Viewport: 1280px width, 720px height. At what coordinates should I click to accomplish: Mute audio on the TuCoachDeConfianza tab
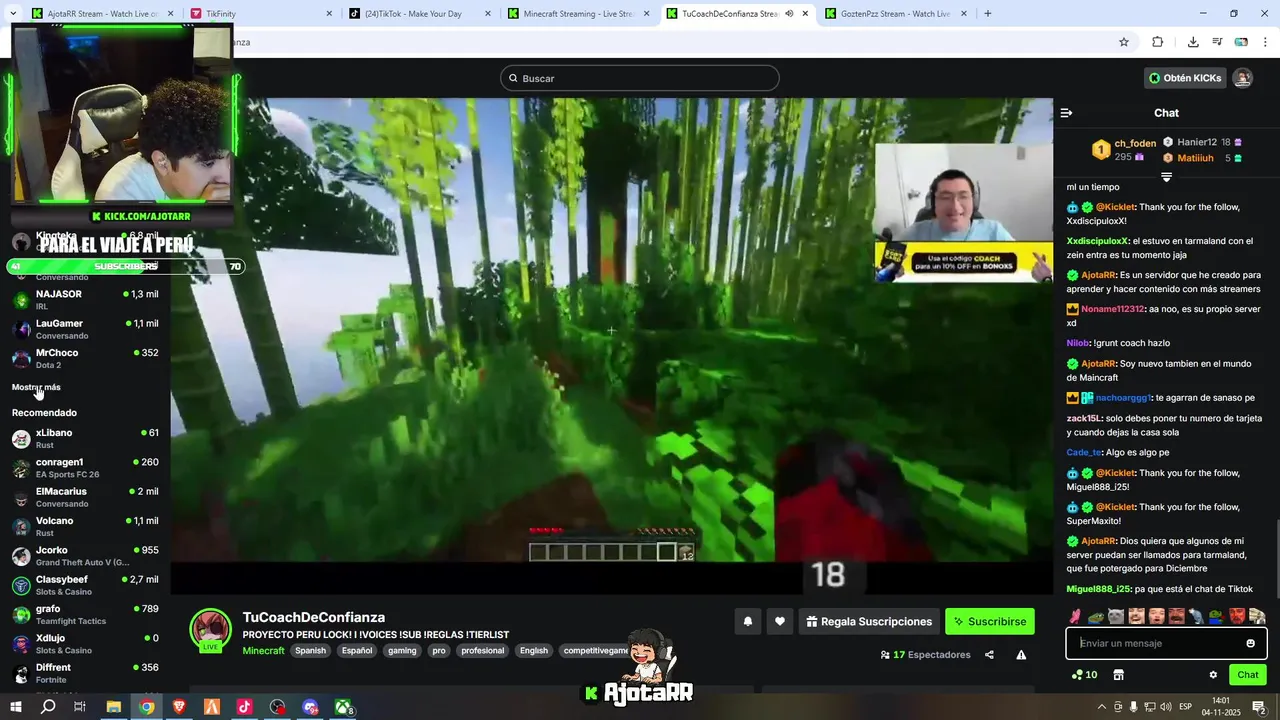pos(789,14)
